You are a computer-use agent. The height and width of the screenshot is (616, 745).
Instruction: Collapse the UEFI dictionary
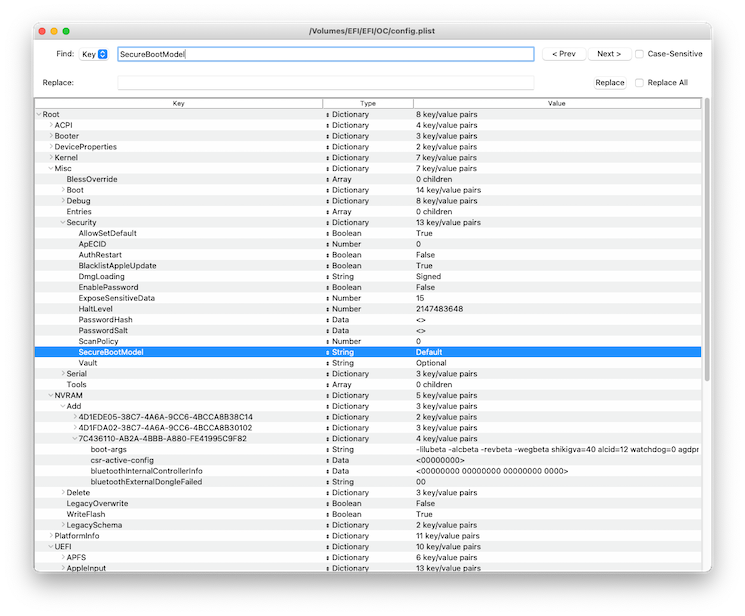coord(51,547)
